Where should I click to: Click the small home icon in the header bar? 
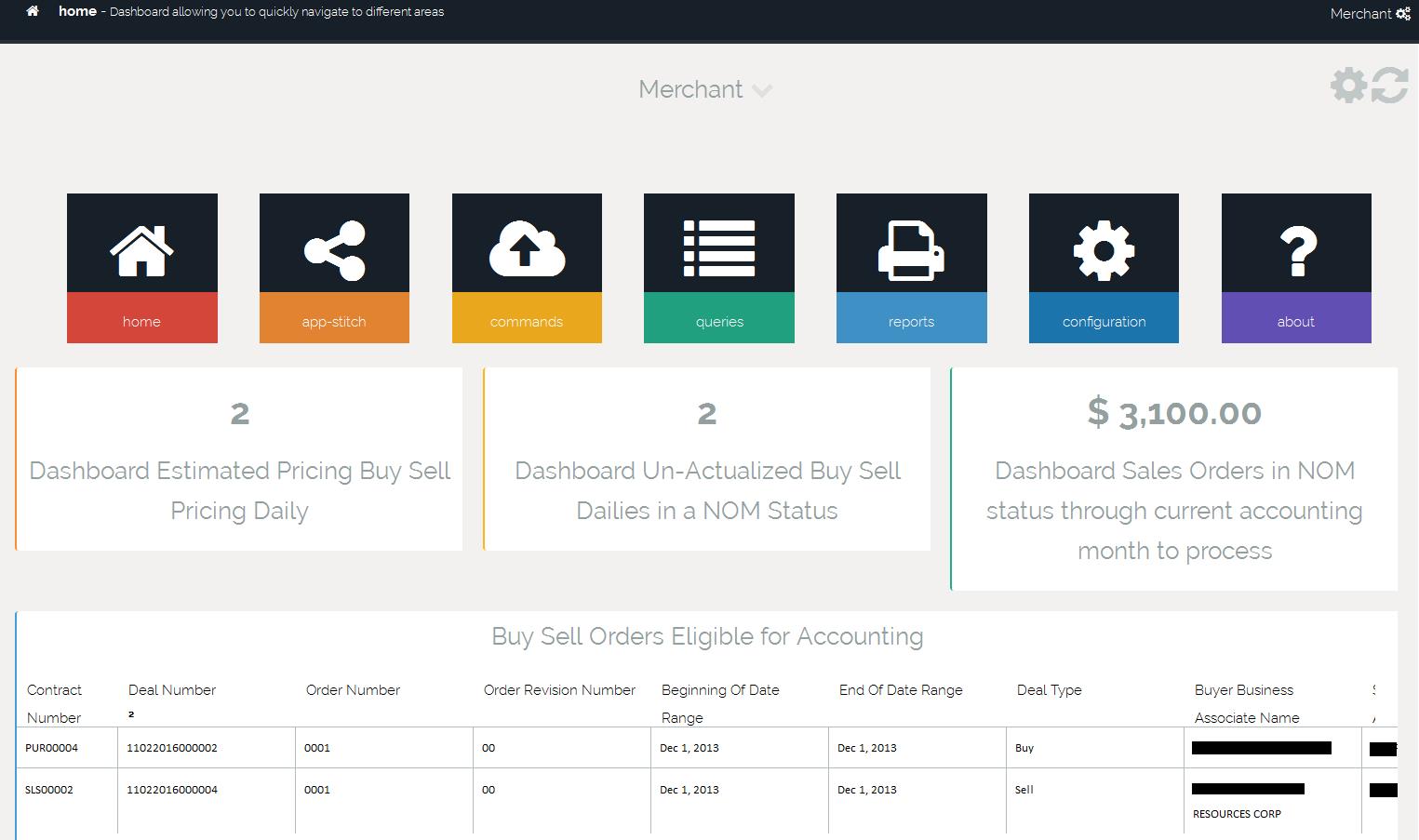pos(33,12)
